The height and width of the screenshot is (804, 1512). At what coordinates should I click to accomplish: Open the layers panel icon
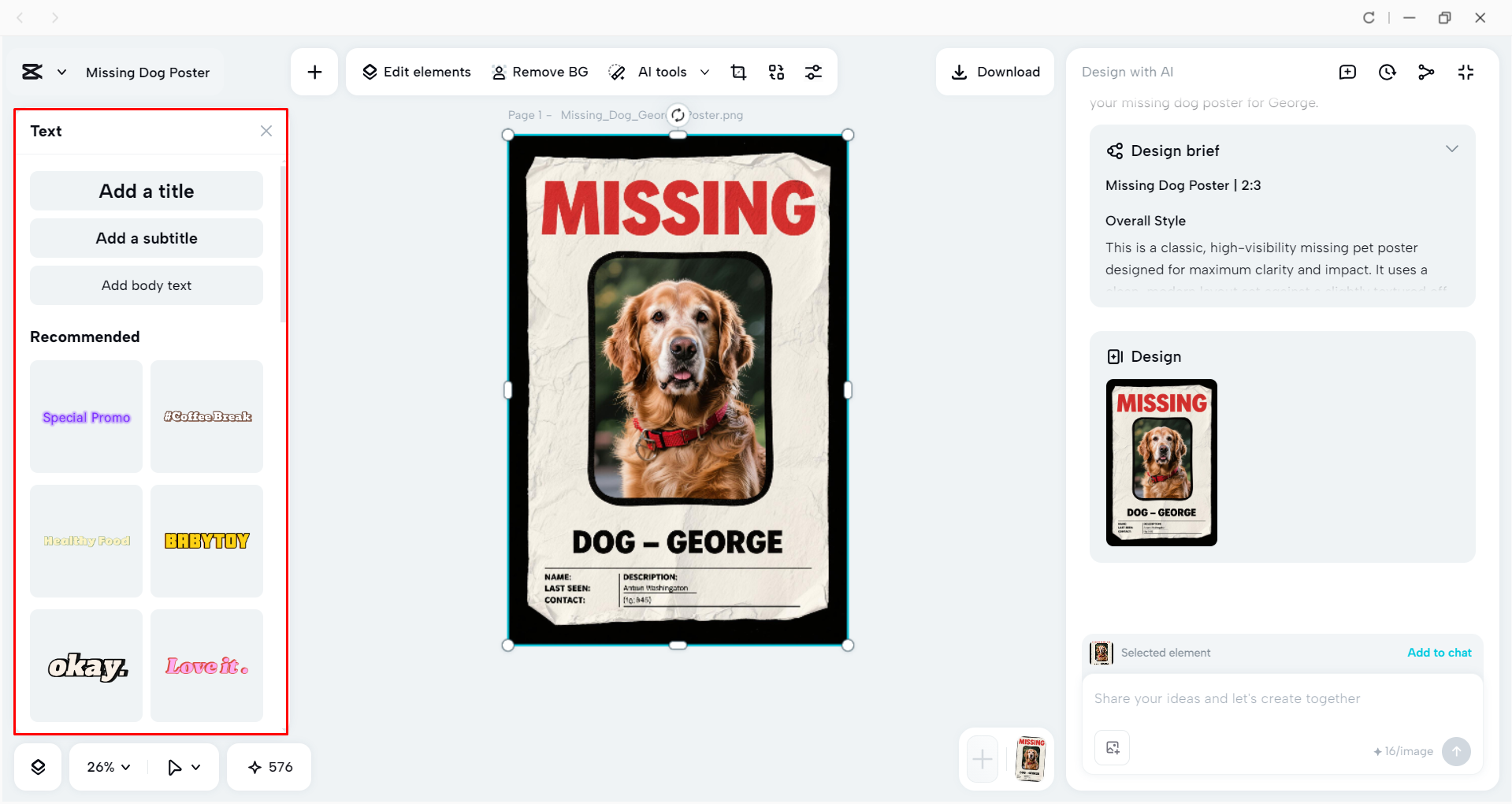coord(38,767)
